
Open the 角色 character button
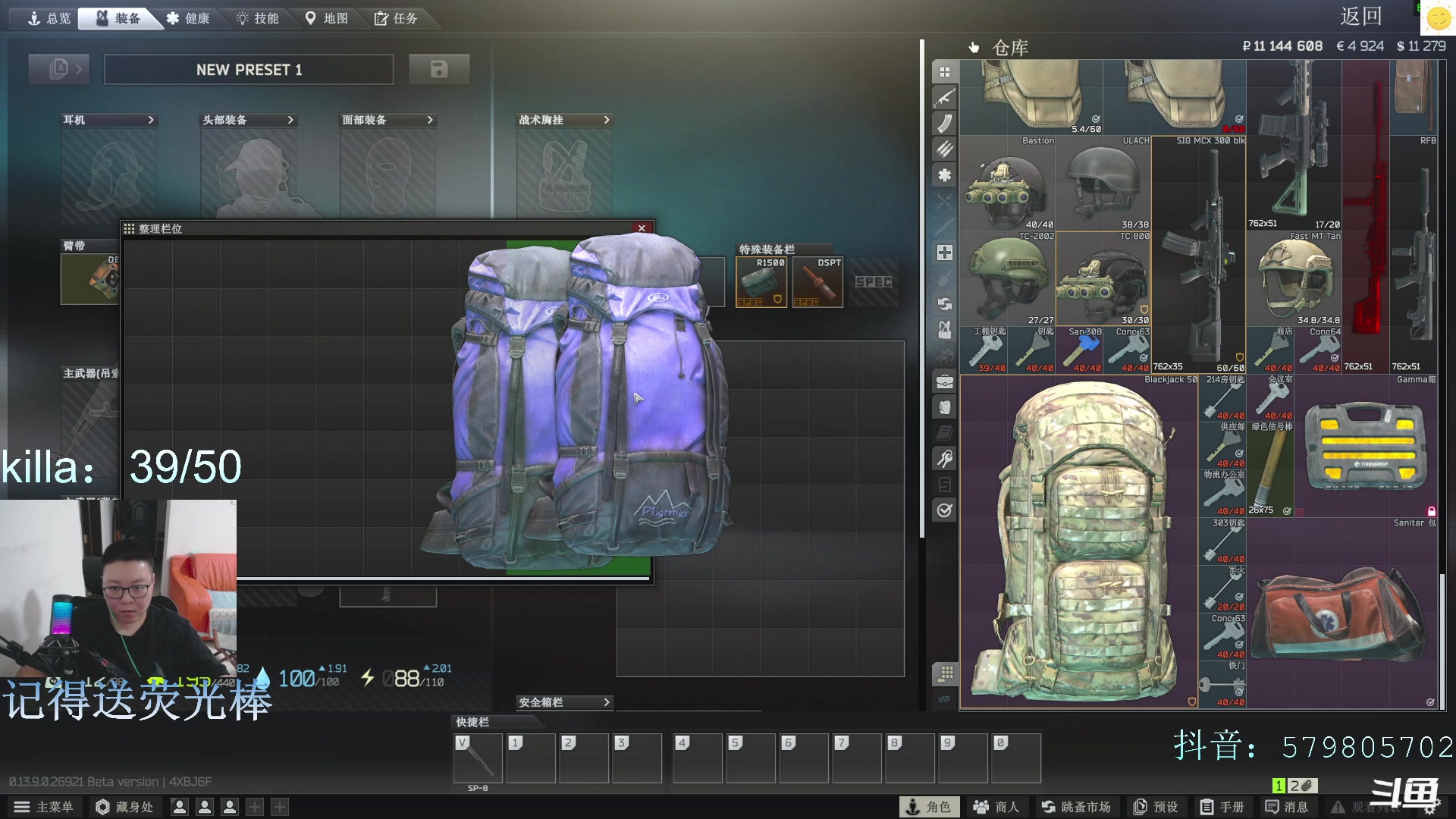coord(929,807)
